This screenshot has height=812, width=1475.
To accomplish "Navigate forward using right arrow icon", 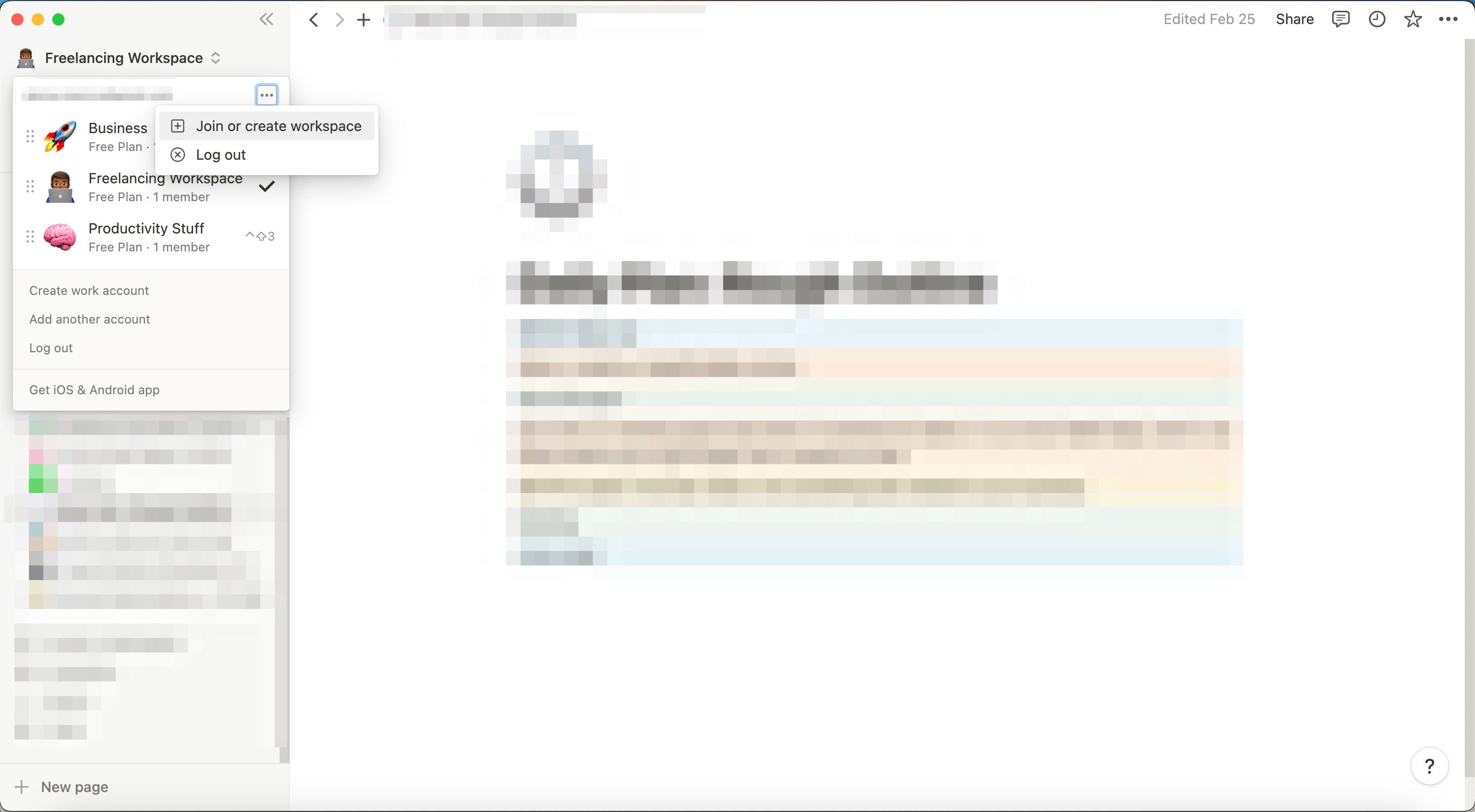I will tap(337, 18).
